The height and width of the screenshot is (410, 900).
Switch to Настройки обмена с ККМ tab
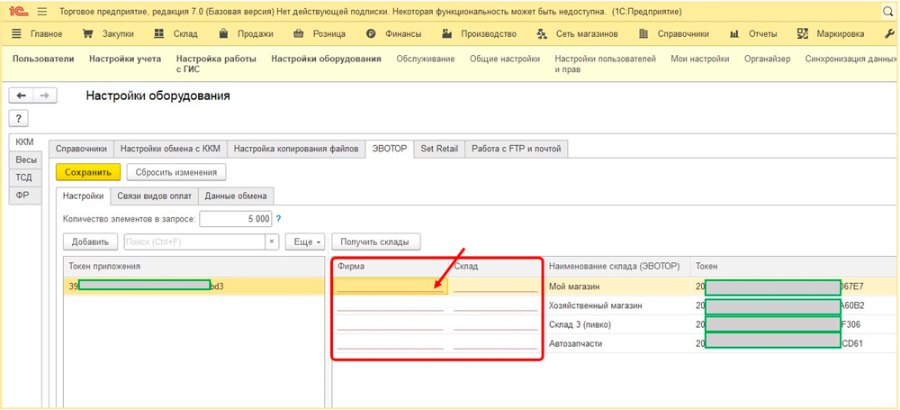click(170, 149)
